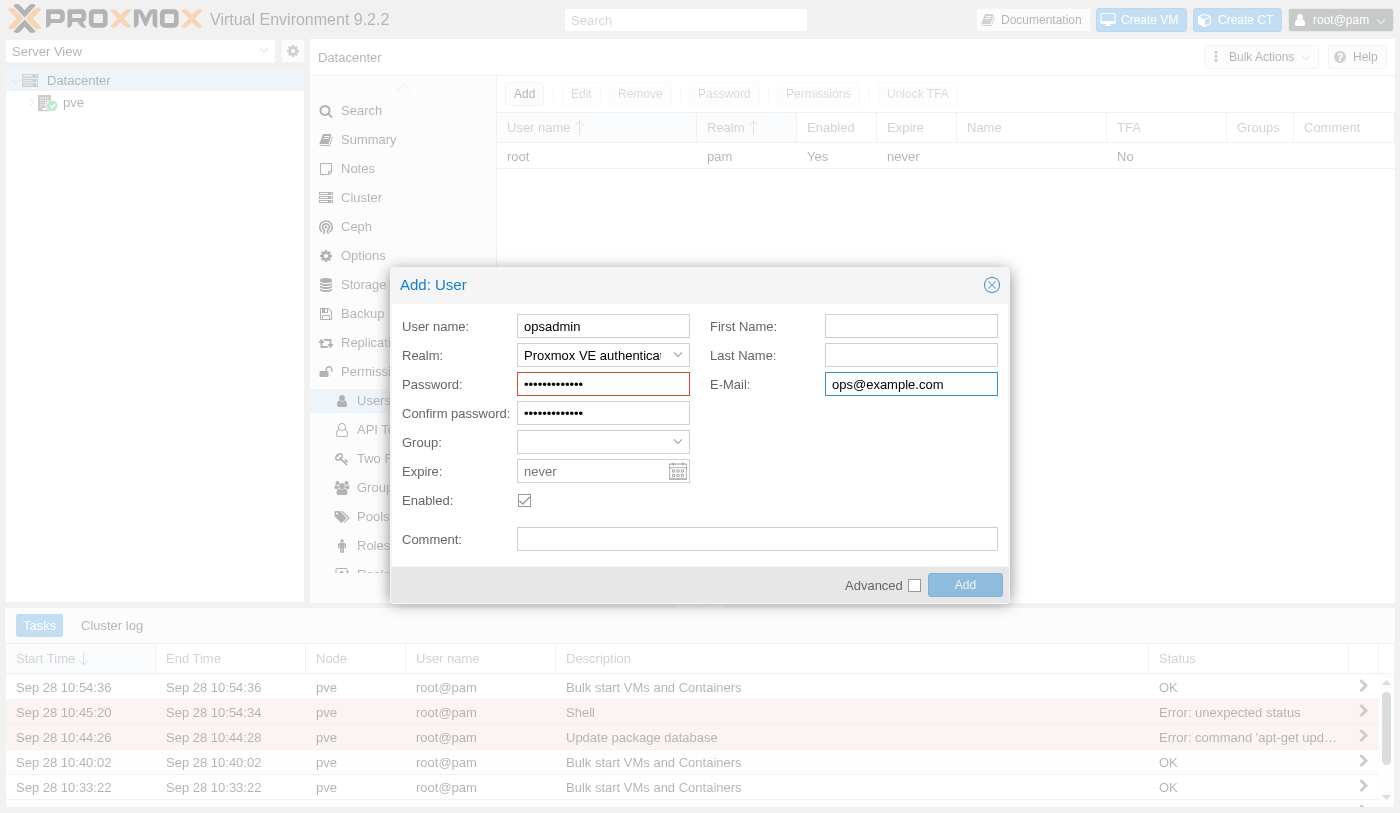Sort by User name column

click(597, 128)
